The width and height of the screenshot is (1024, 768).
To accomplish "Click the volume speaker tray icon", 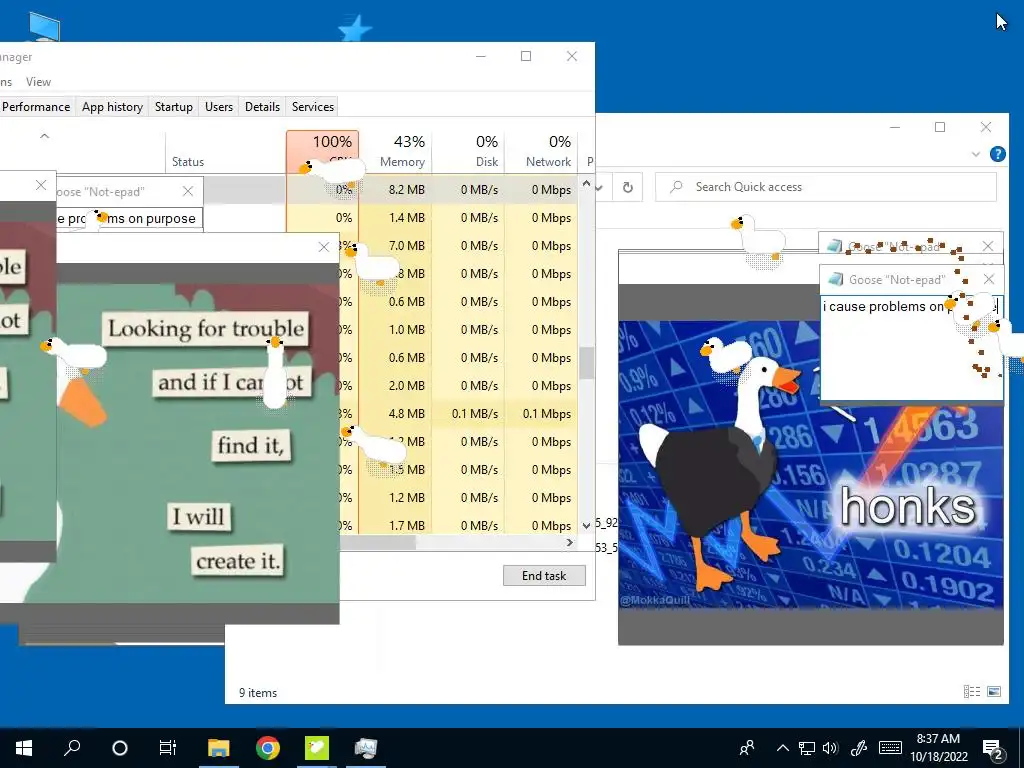I will pos(830,748).
